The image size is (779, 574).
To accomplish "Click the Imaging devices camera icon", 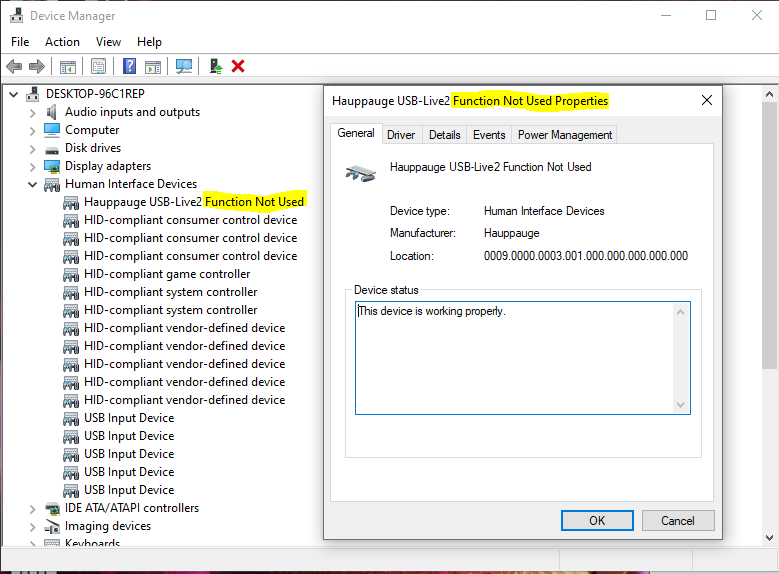I will click(x=52, y=526).
